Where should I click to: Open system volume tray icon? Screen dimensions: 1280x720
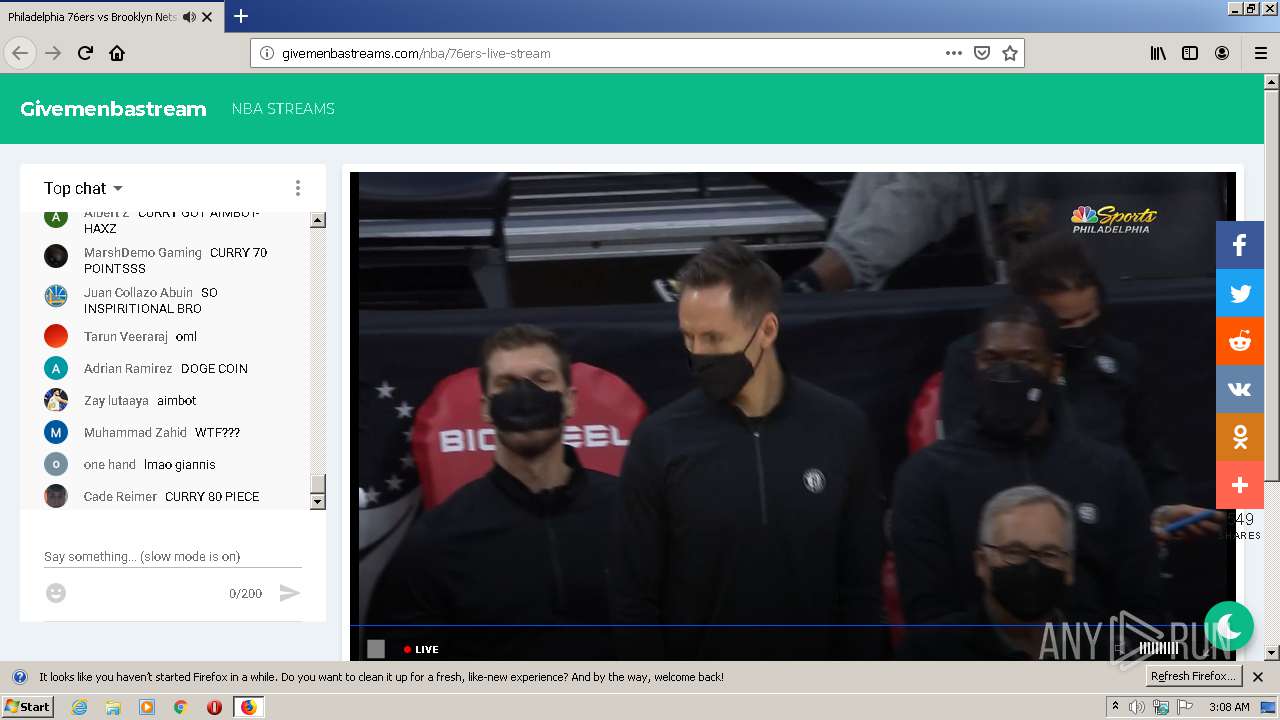(1137, 707)
